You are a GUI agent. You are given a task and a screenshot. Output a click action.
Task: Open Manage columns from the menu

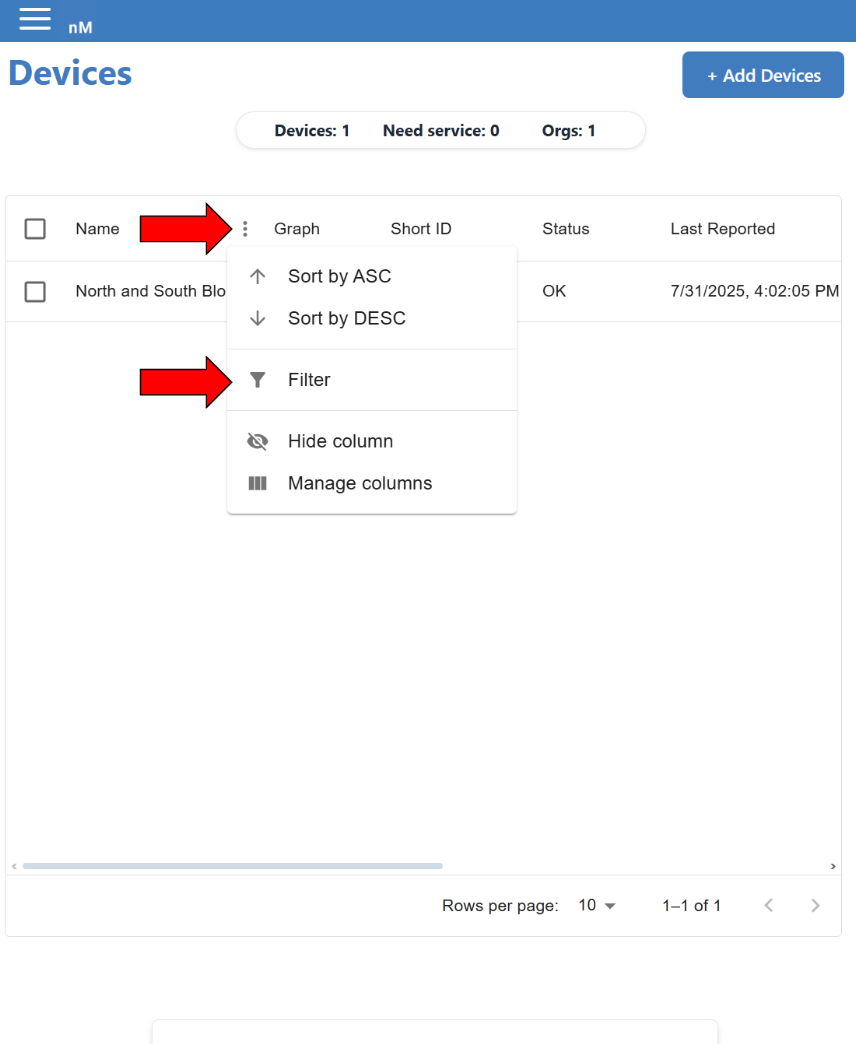[x=372, y=483]
